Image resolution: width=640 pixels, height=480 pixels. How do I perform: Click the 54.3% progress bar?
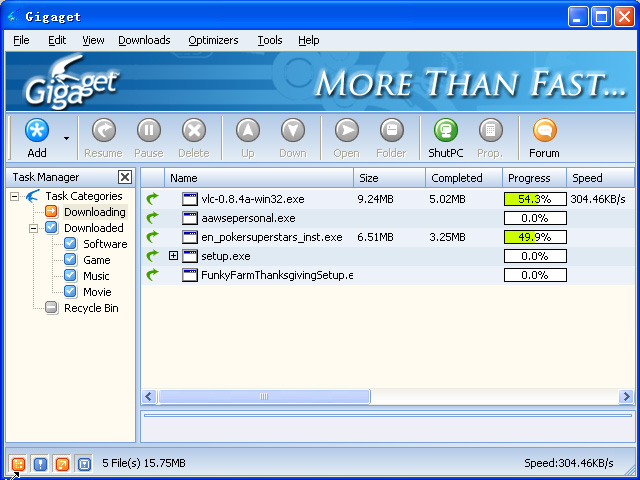coord(535,199)
